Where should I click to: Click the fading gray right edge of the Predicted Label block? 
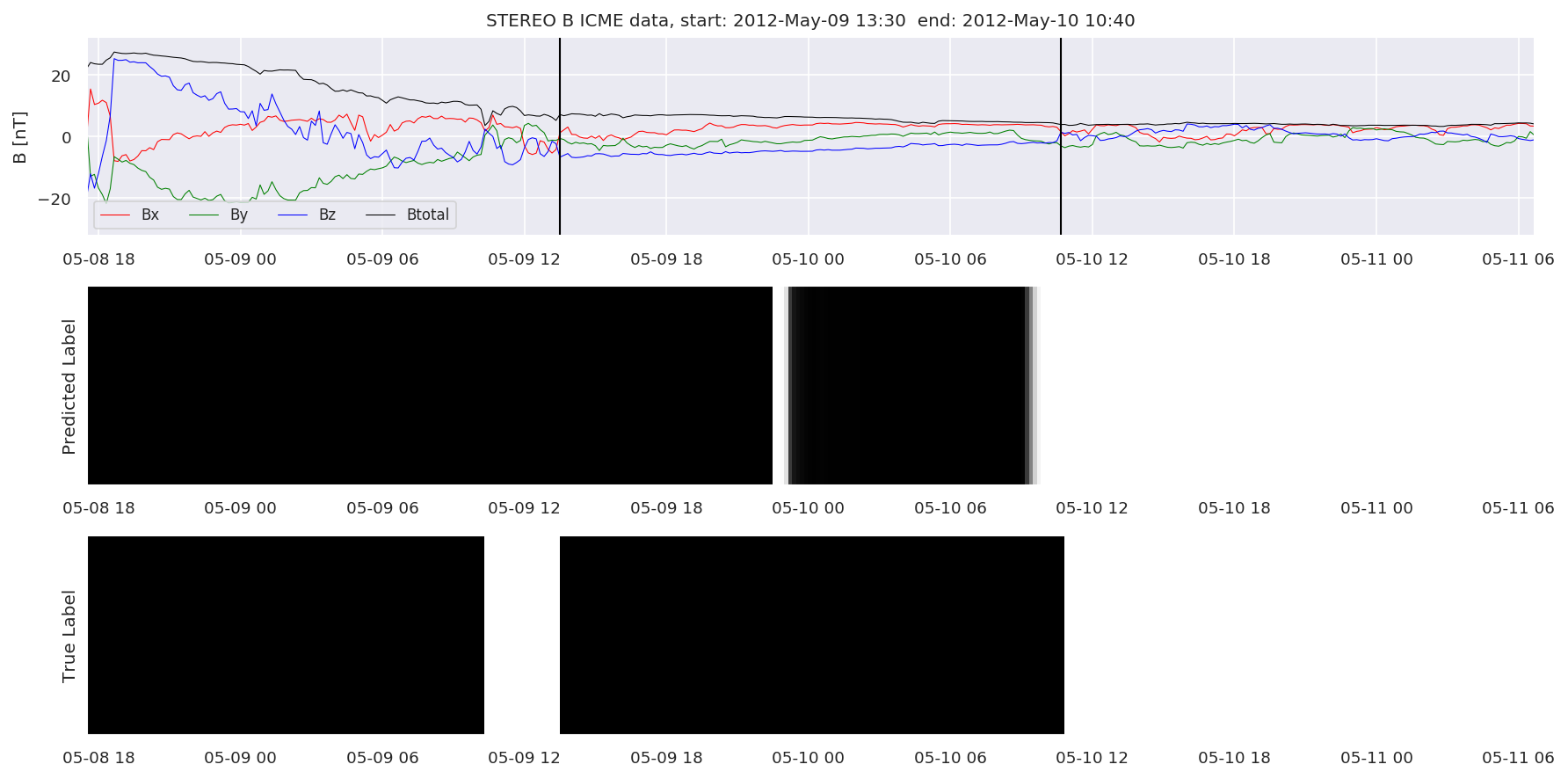1033,385
